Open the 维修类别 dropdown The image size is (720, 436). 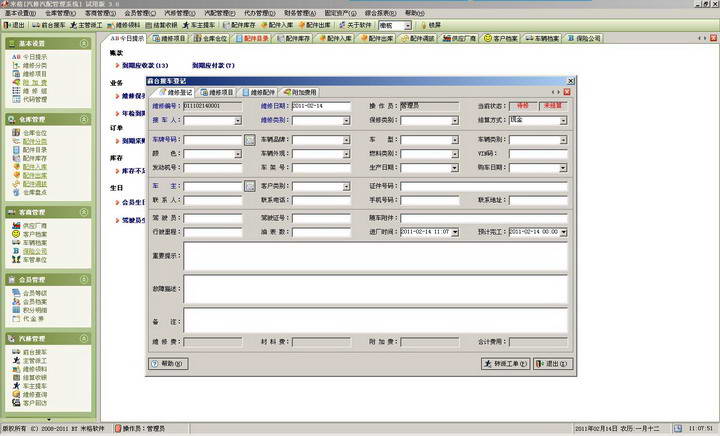346,121
